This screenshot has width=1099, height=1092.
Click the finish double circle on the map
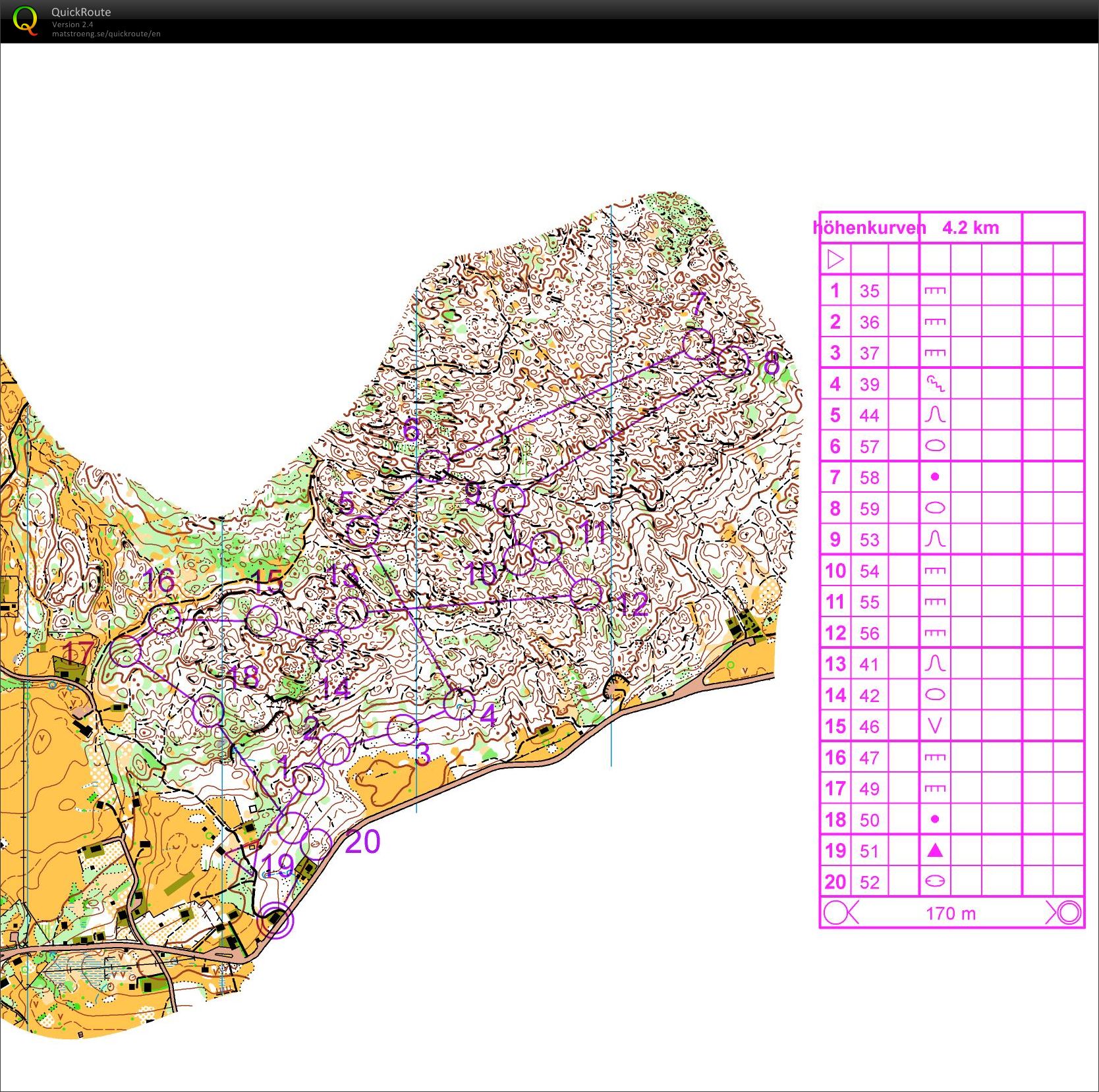276,921
